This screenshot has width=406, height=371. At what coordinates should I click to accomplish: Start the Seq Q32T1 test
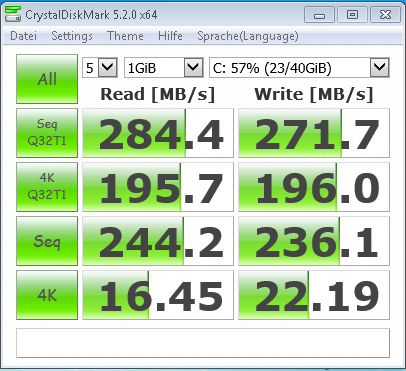tap(47, 133)
